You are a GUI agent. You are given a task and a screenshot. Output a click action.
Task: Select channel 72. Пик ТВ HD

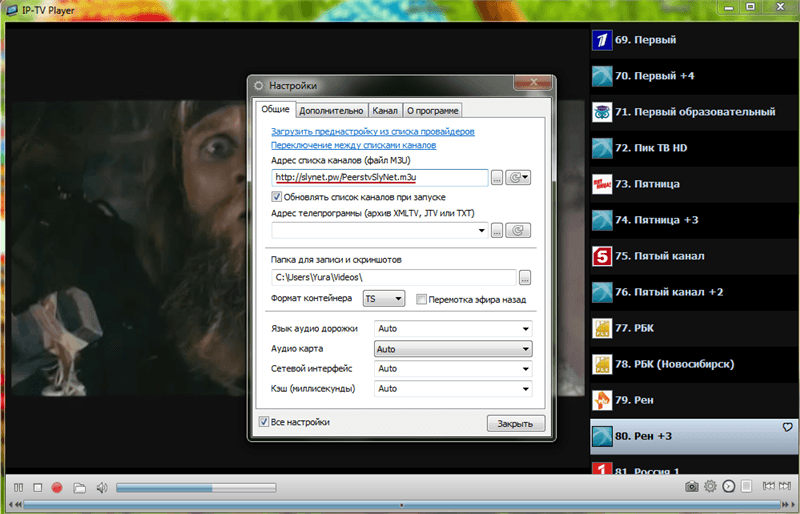(x=695, y=148)
